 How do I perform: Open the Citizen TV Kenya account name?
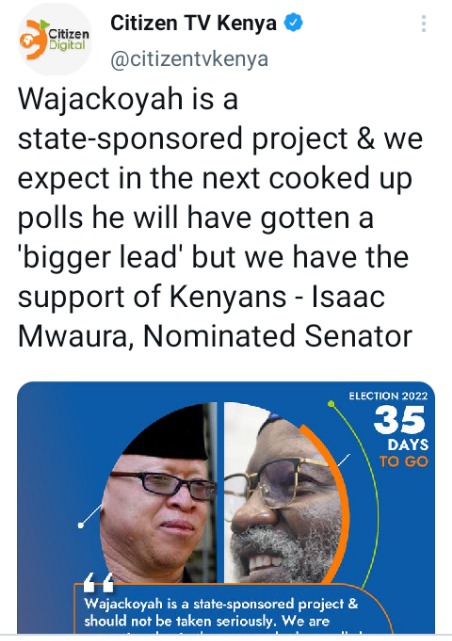[x=193, y=23]
